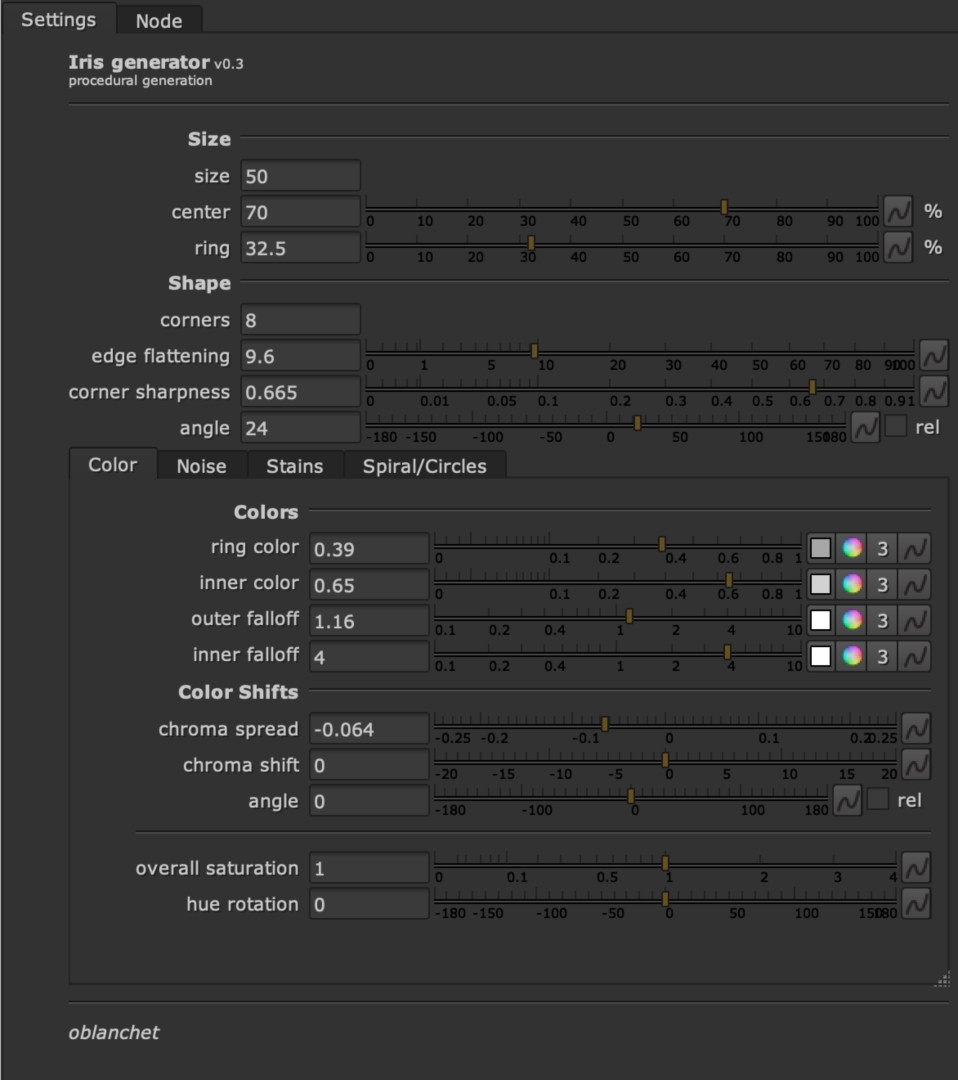Select the Spiral/Circles tab

point(424,466)
